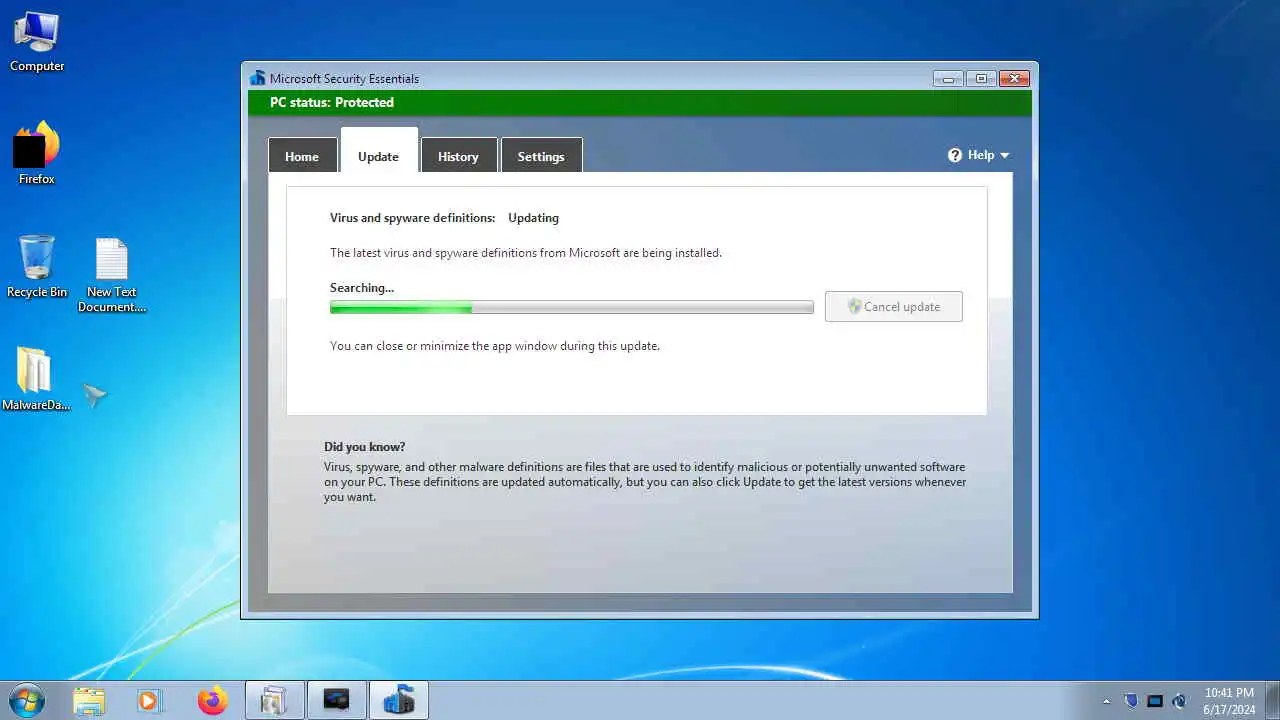The height and width of the screenshot is (720, 1280).
Task: Click the 'Did you know?' heading
Action: click(365, 447)
